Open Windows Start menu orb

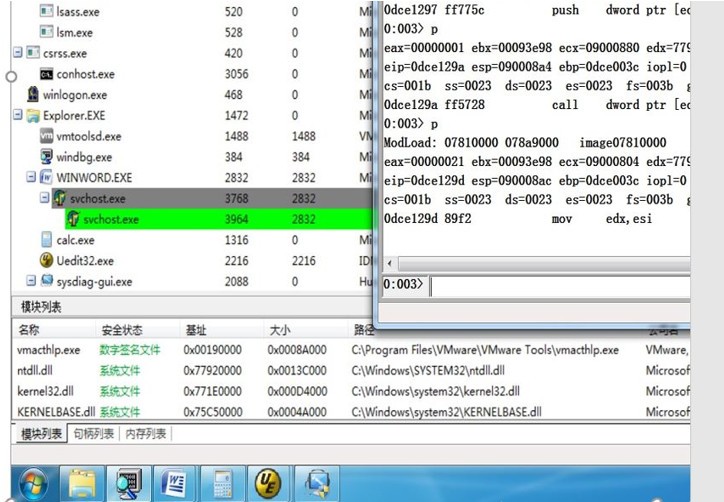(x=32, y=483)
